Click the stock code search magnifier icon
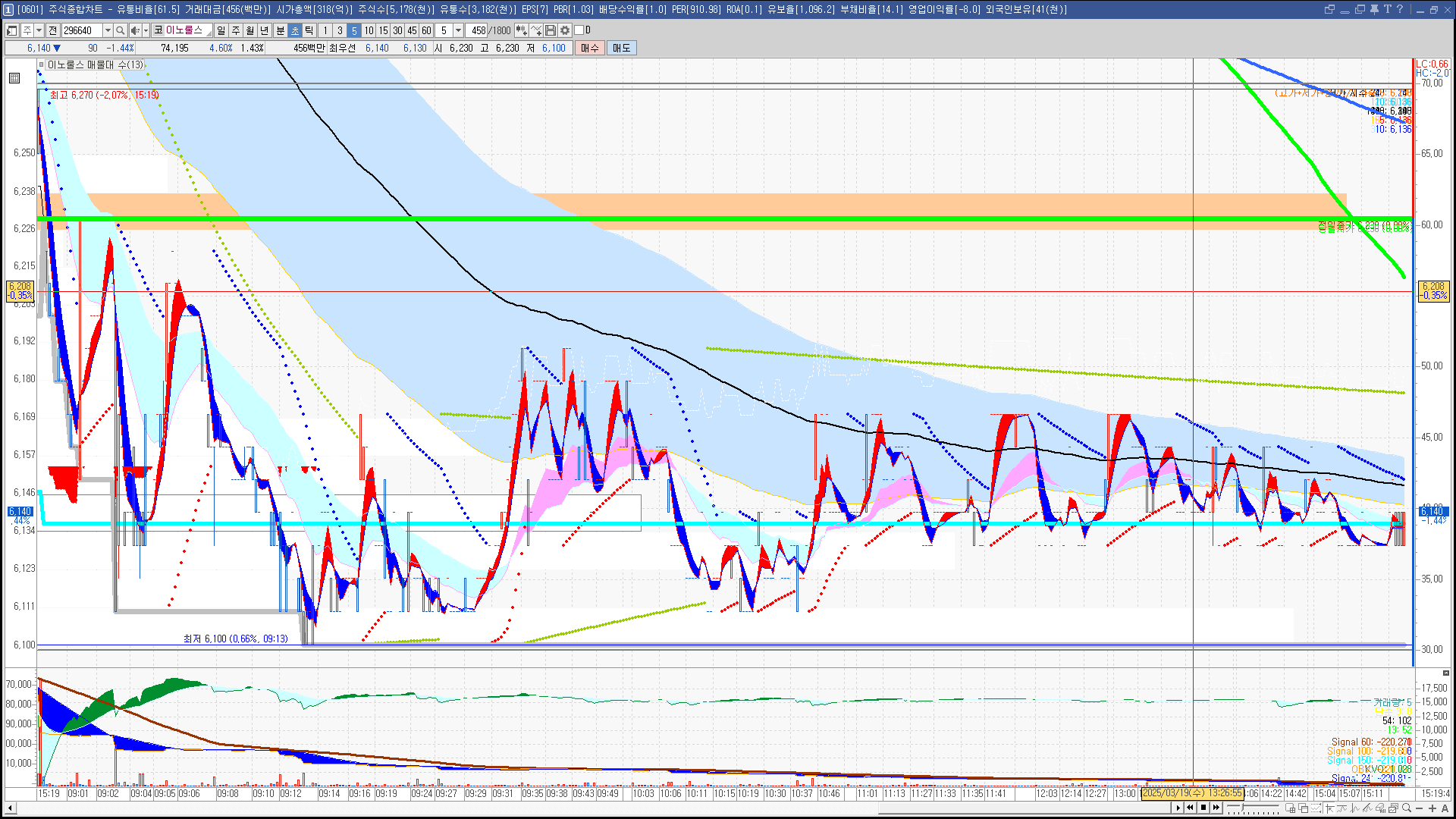Image resolution: width=1456 pixels, height=819 pixels. point(120,30)
